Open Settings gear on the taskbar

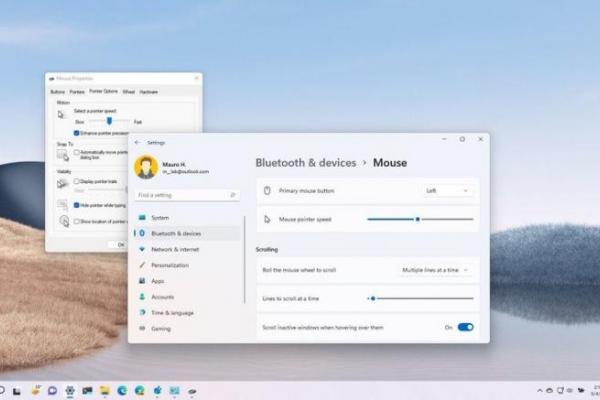tap(70, 390)
